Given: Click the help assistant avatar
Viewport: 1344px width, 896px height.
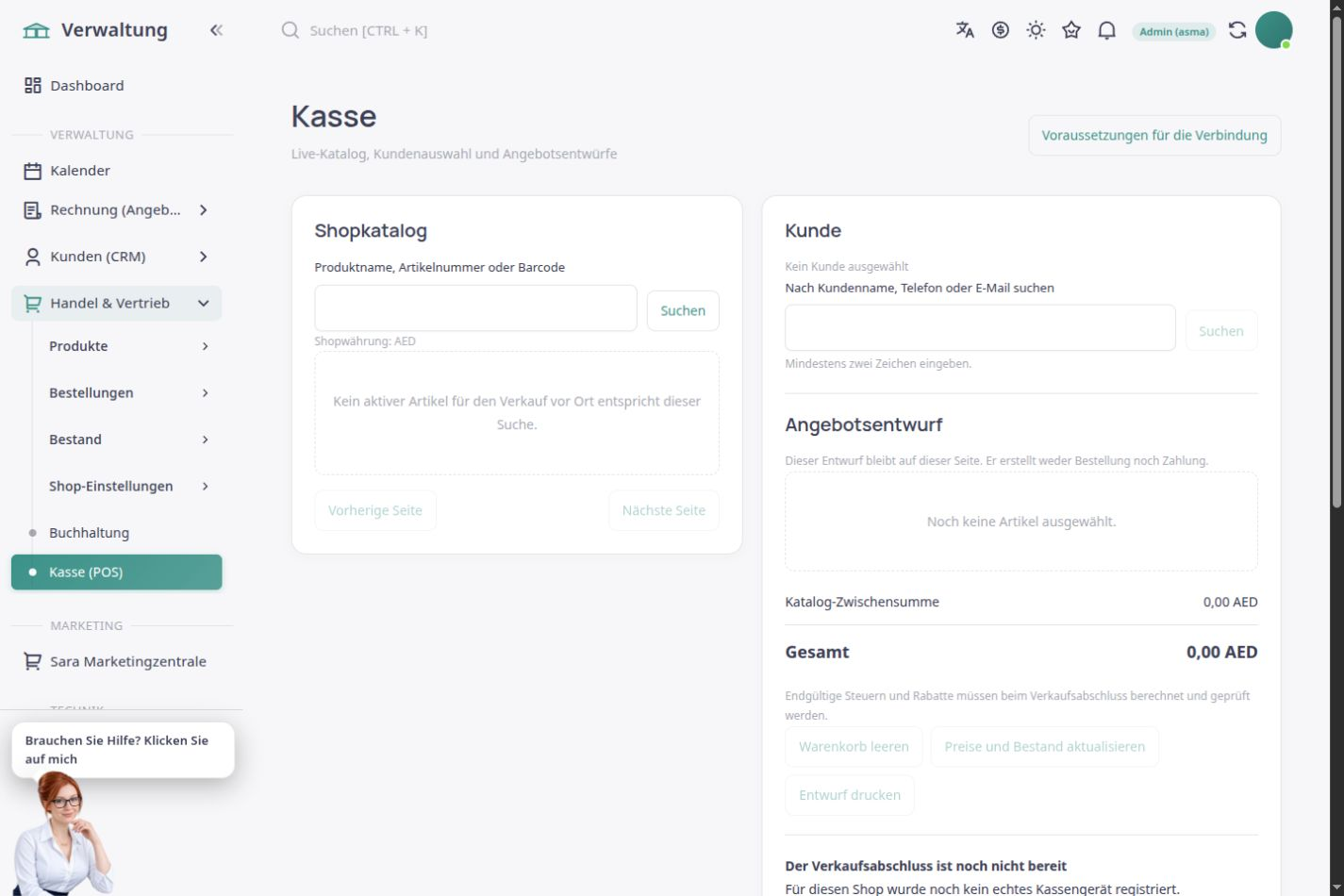Looking at the screenshot, I should tap(64, 833).
